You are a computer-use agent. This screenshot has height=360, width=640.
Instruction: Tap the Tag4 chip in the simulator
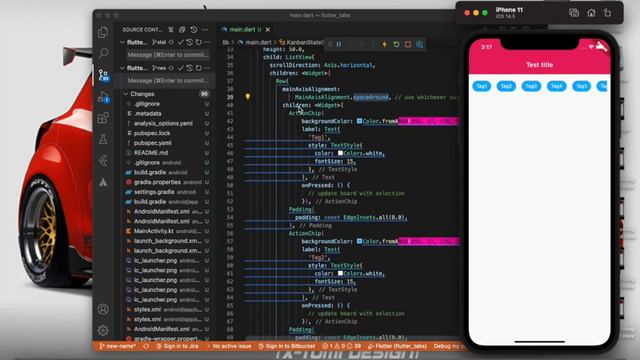point(556,86)
